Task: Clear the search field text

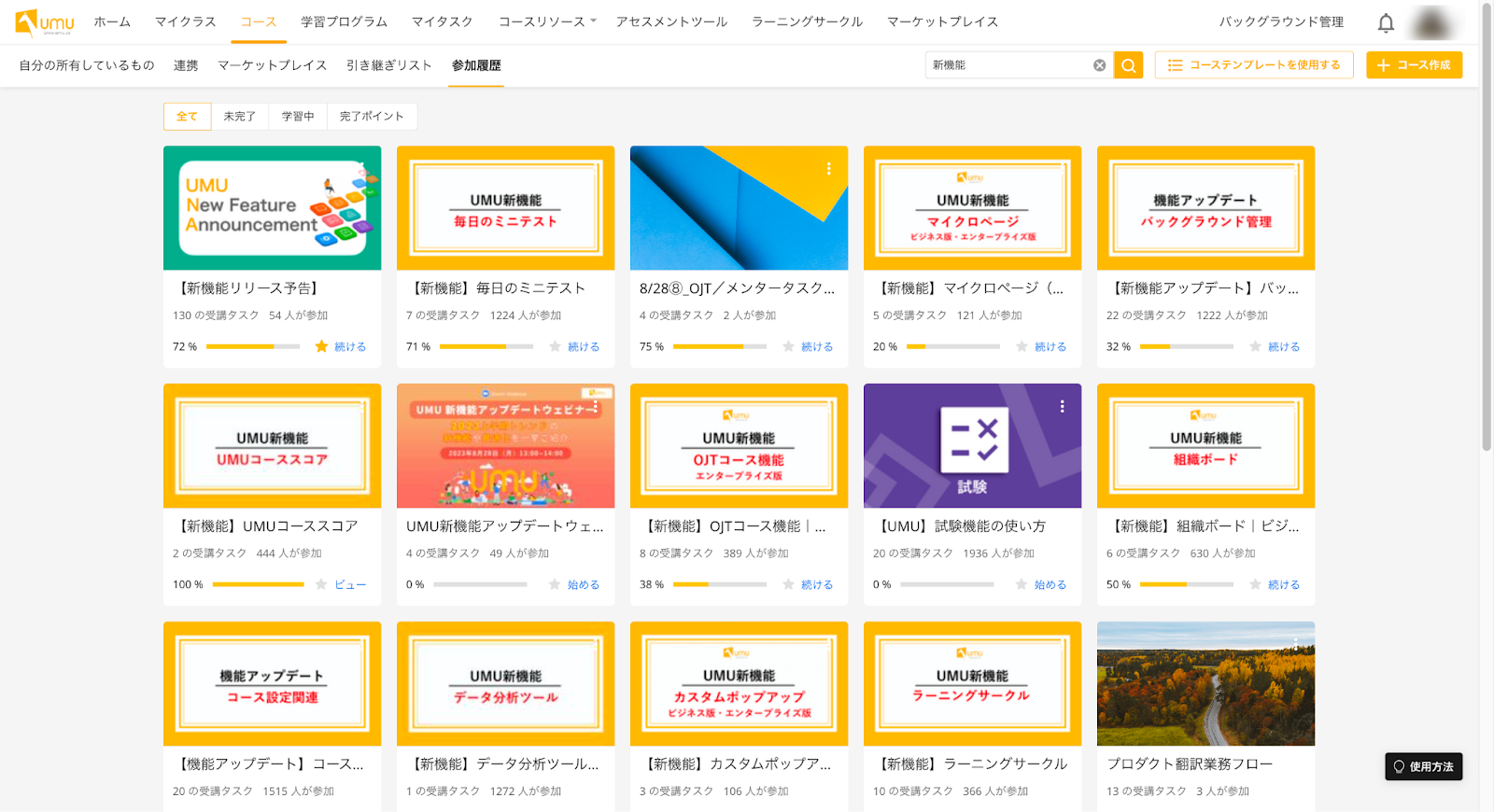Action: [x=1099, y=65]
